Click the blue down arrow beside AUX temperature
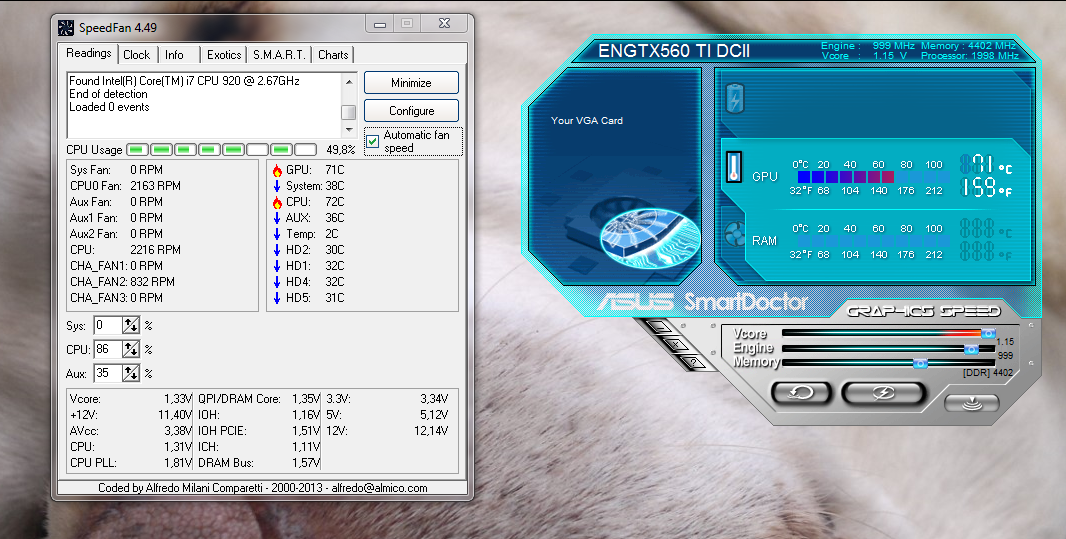This screenshot has height=539, width=1066. pyautogui.click(x=277, y=218)
